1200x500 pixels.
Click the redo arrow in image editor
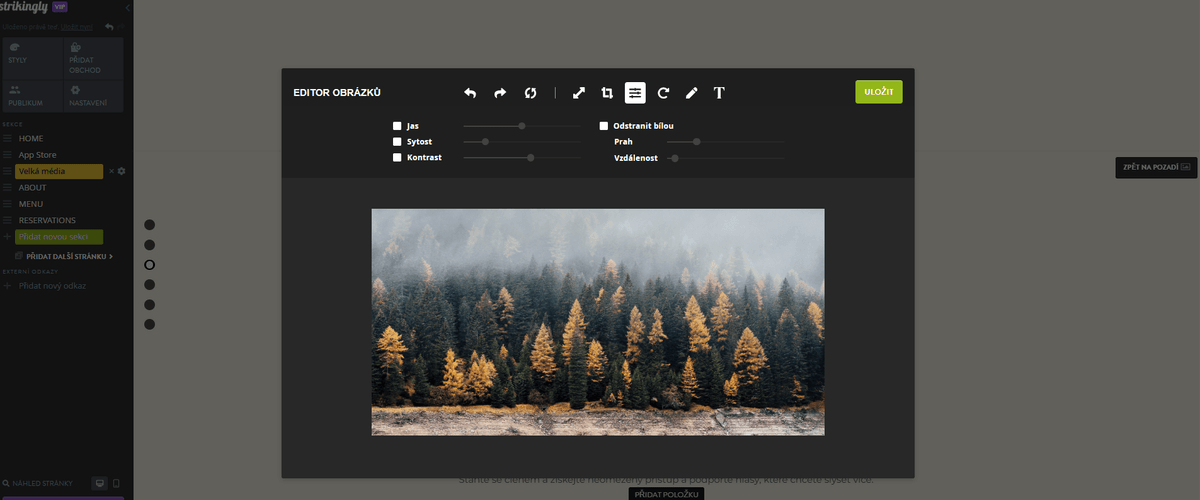[x=500, y=93]
